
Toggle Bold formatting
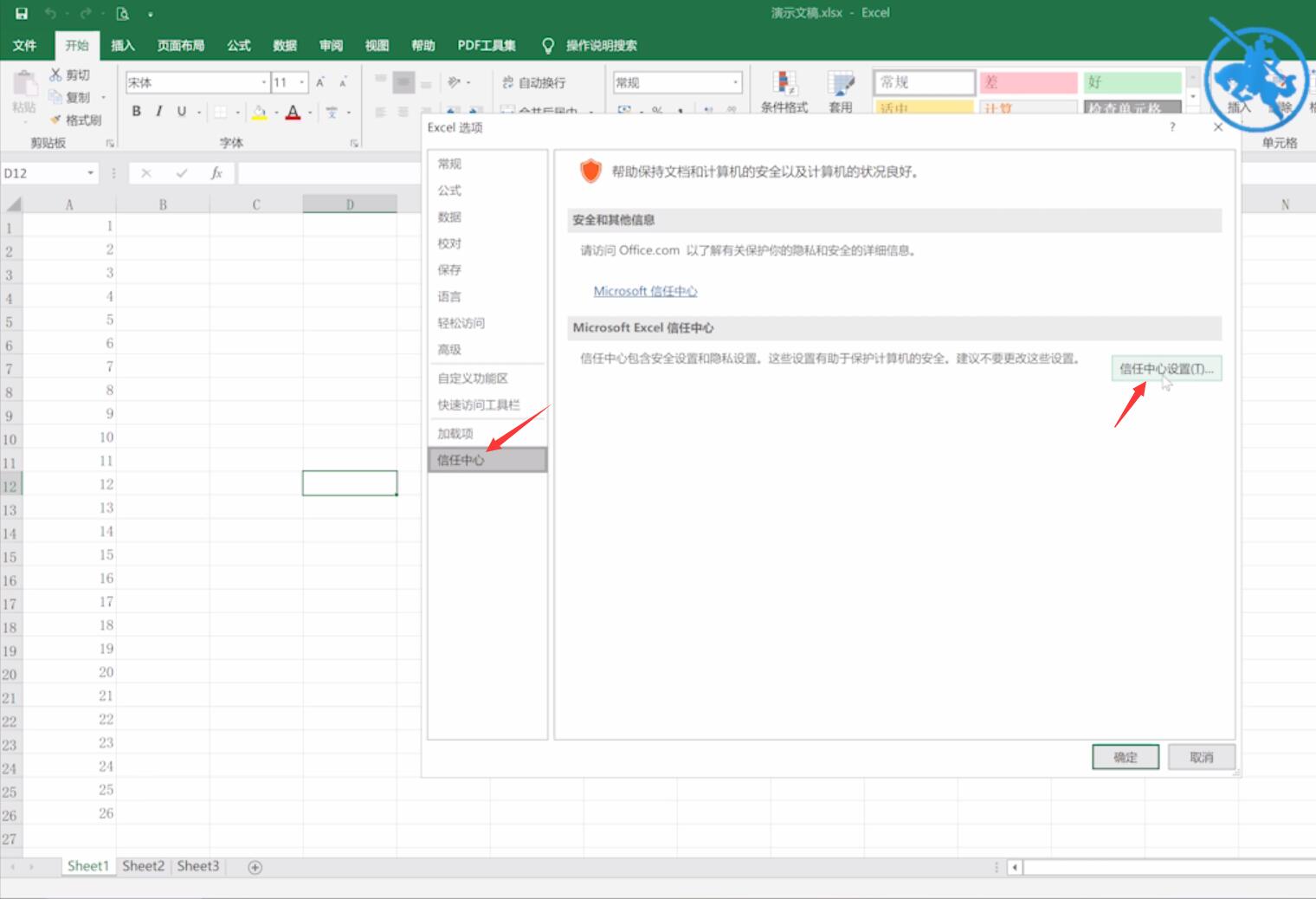click(136, 111)
